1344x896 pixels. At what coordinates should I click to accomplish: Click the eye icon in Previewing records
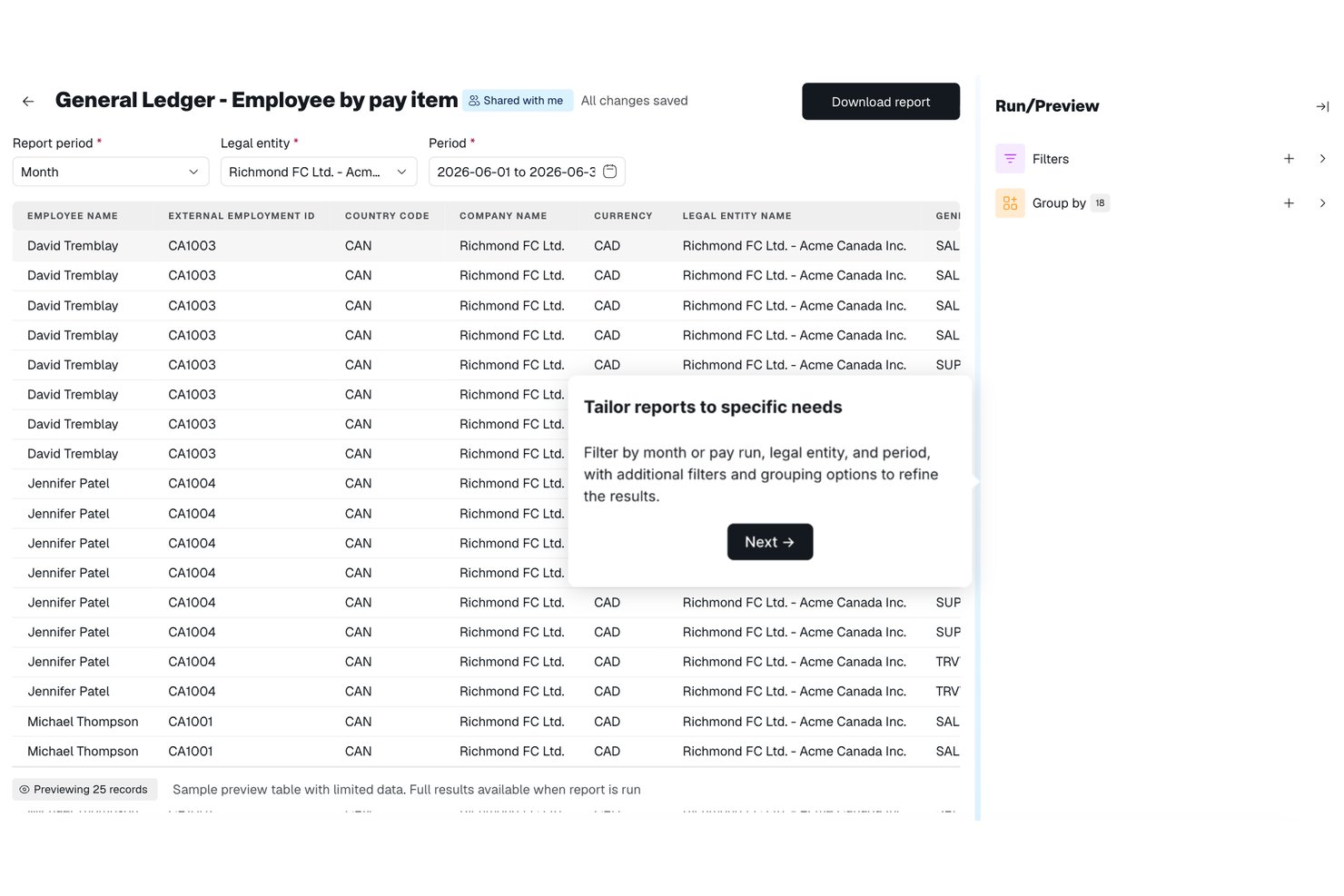(x=25, y=790)
